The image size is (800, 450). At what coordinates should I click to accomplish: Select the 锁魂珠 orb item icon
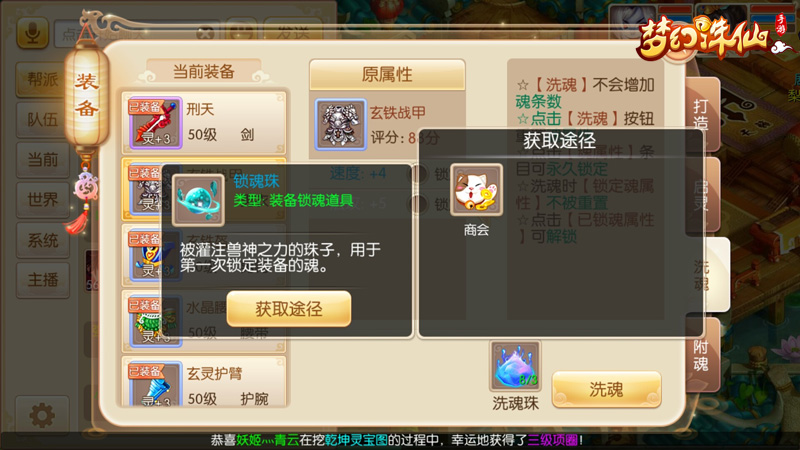tap(198, 200)
